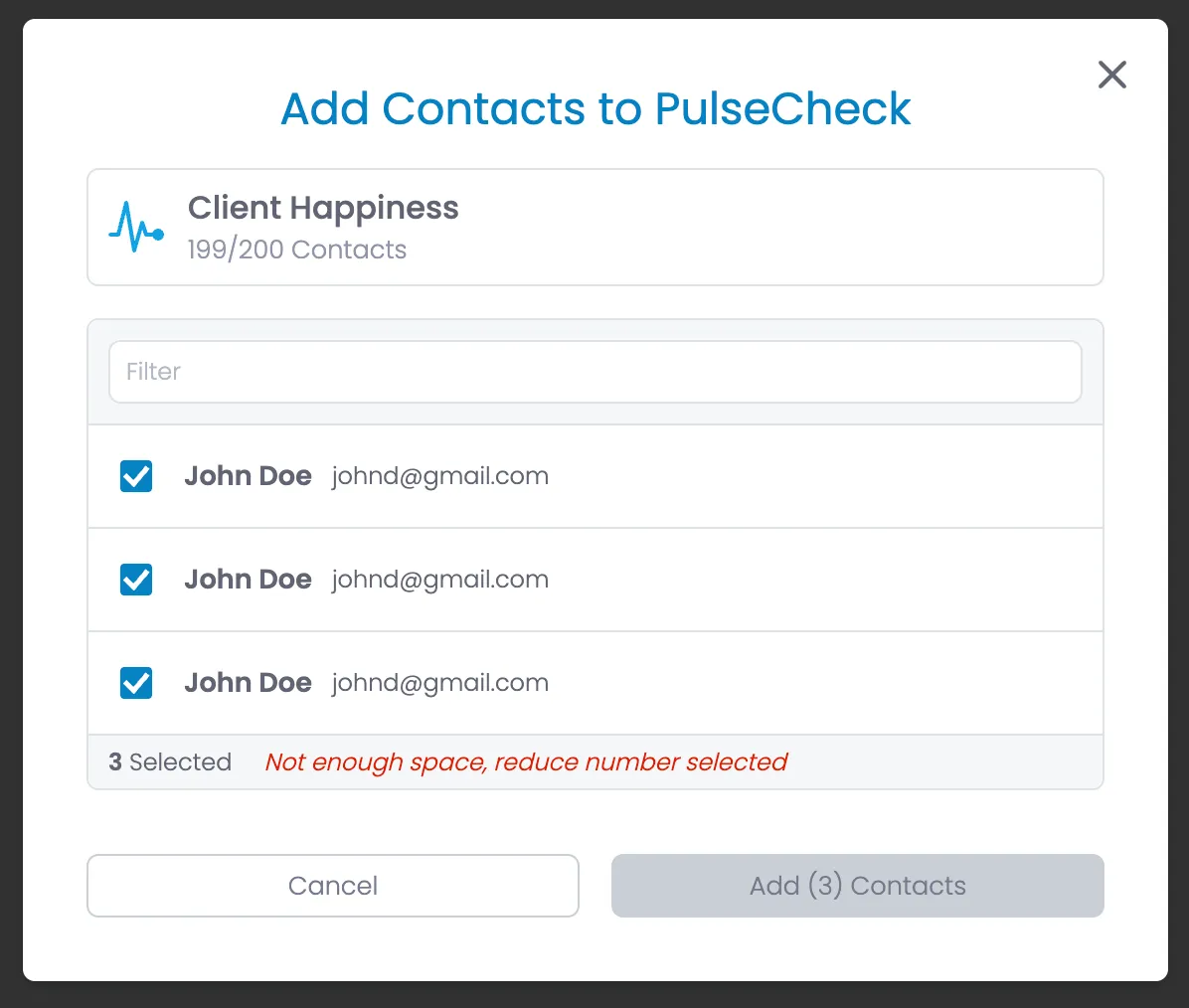Uncheck the third John Doe checkbox

tap(136, 683)
